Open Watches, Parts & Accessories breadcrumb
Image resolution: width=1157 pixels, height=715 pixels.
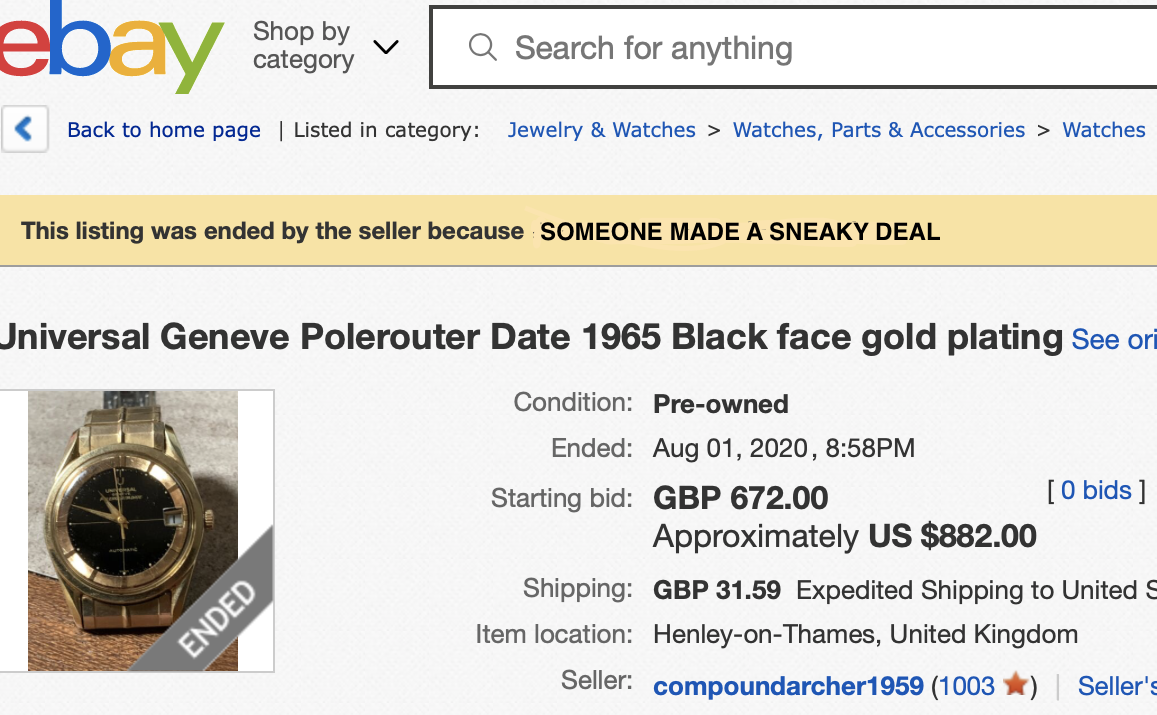878,130
